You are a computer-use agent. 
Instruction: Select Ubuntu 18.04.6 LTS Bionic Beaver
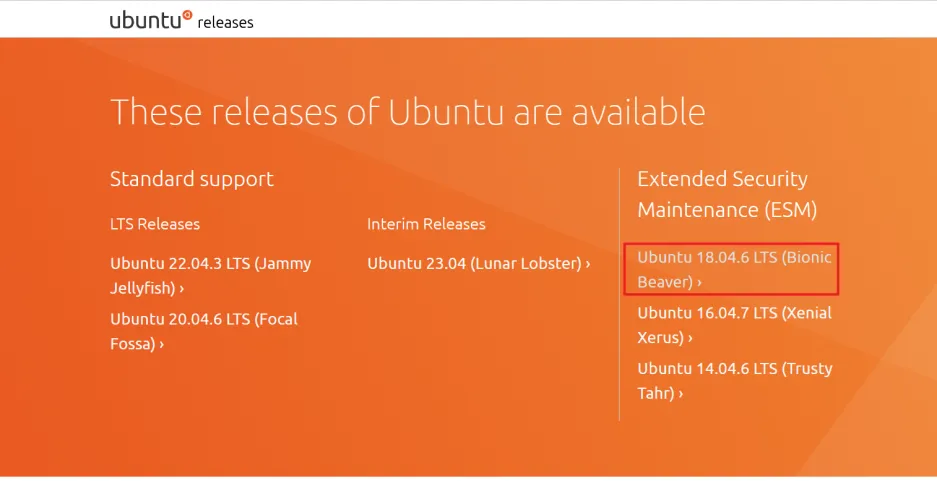[x=734, y=269]
